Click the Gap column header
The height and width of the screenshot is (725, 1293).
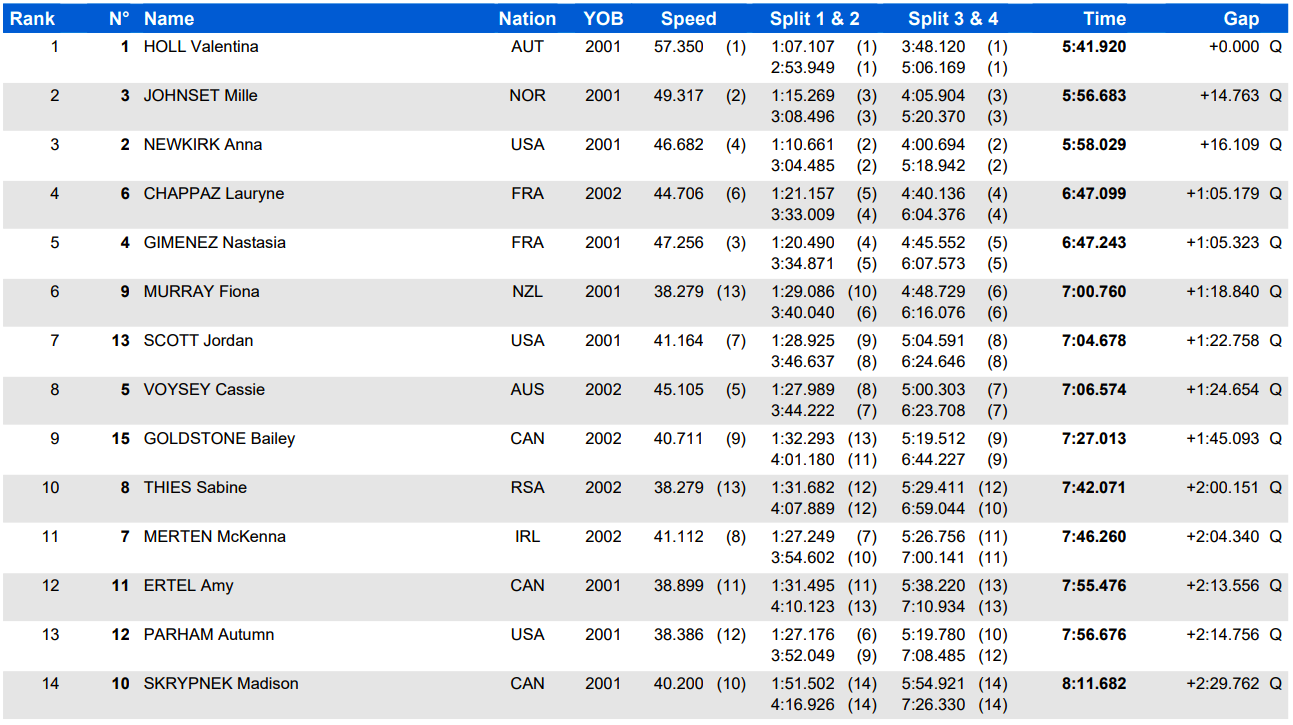pos(1241,19)
